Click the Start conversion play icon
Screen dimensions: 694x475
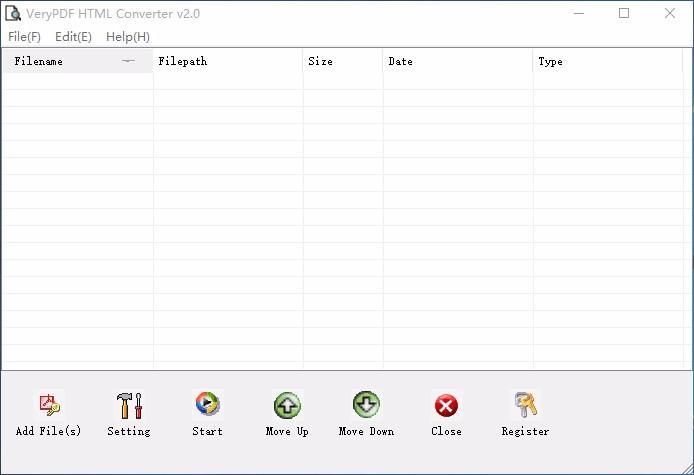(208, 404)
